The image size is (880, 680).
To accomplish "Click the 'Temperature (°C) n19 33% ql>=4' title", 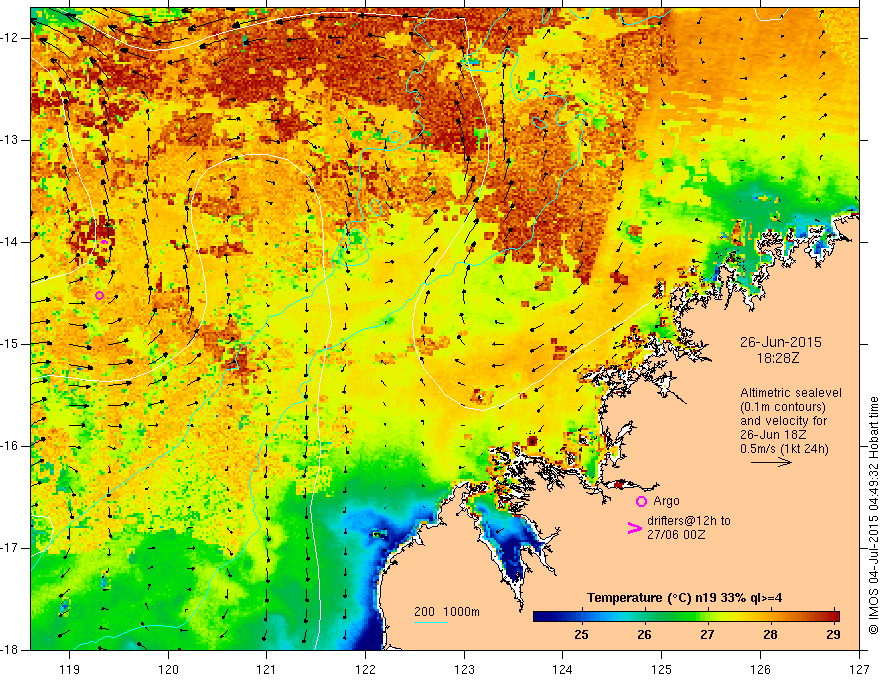I will 685,598.
